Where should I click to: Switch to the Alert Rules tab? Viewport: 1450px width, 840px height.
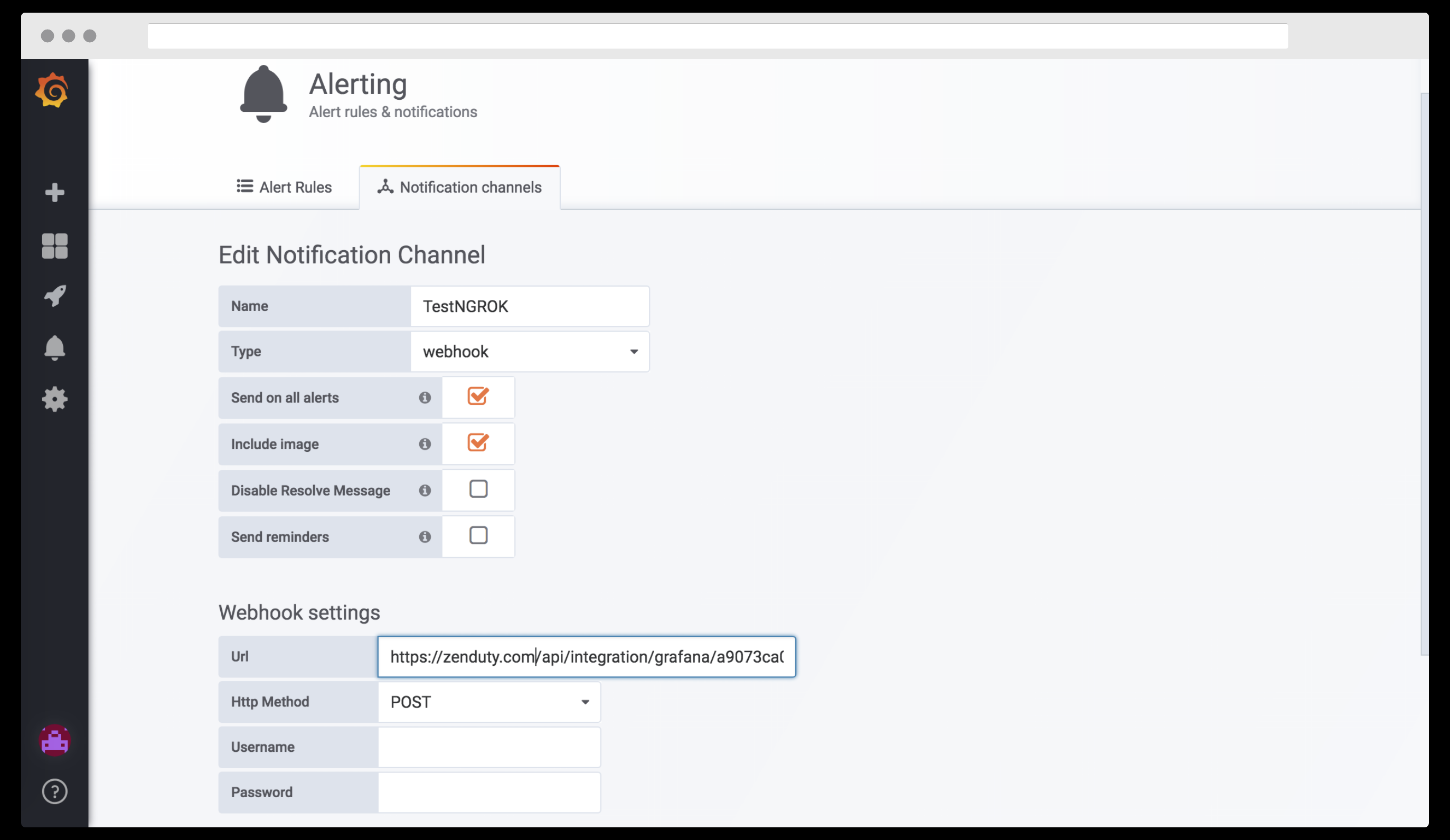pyautogui.click(x=284, y=187)
